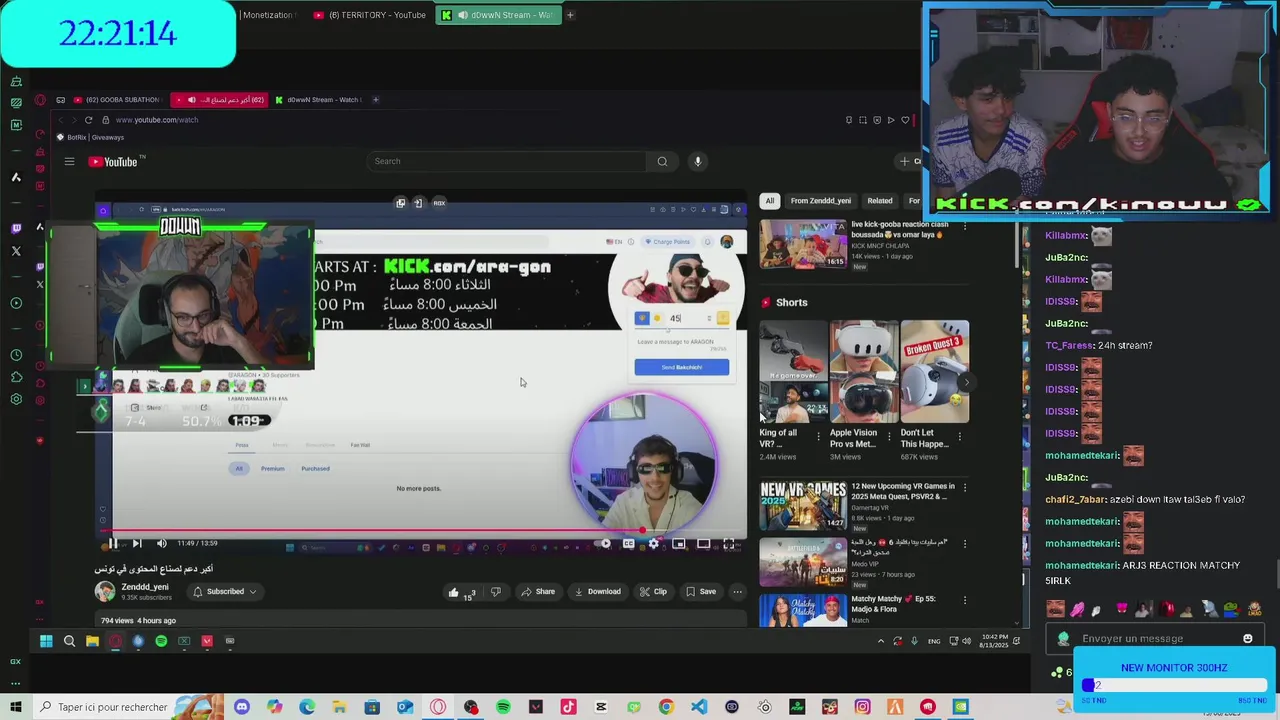This screenshot has height=720, width=1280.
Task: Click the www.youtube.com/watch address bar
Action: (x=157, y=120)
